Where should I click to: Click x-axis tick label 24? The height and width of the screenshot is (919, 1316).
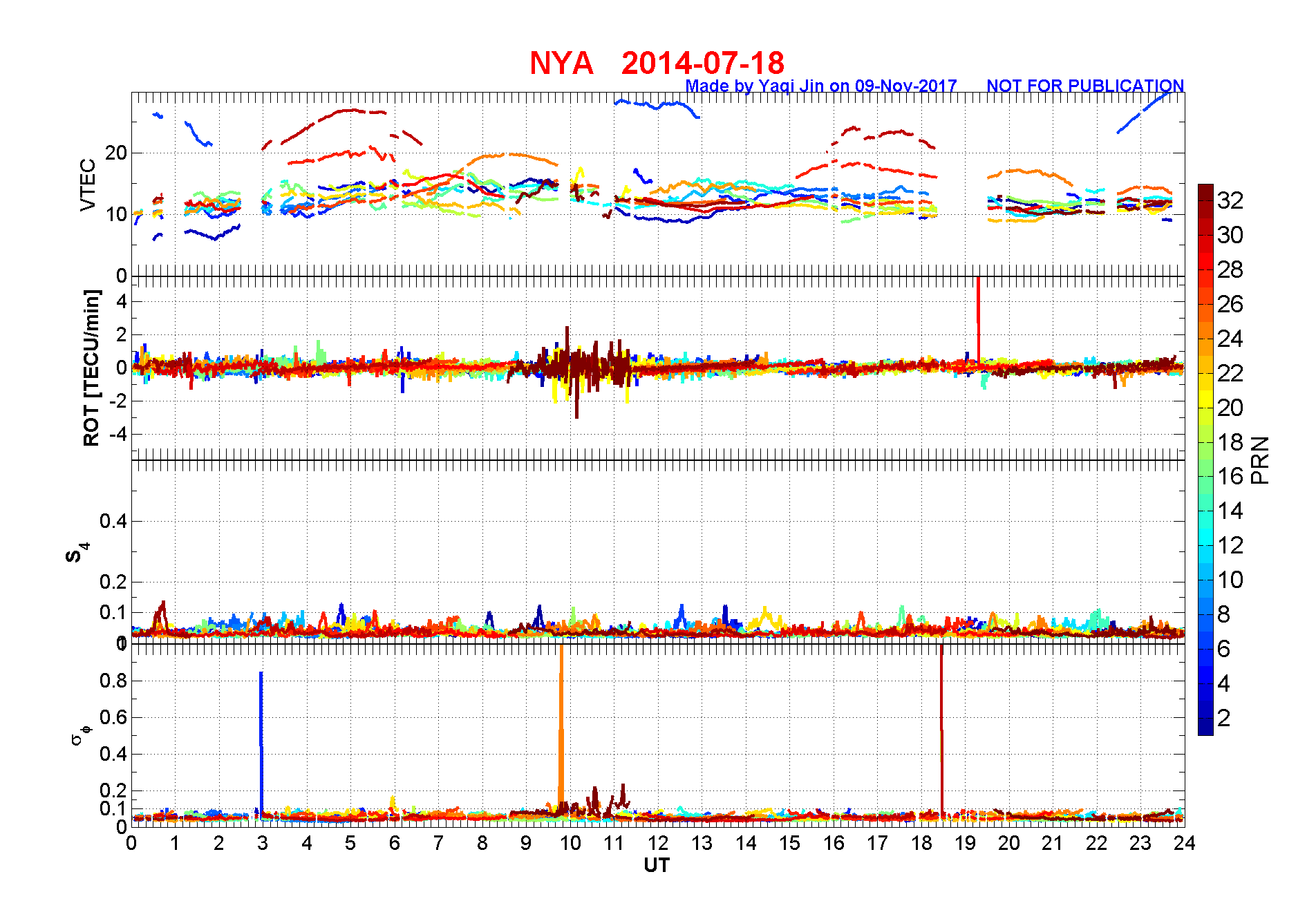pyautogui.click(x=1184, y=843)
